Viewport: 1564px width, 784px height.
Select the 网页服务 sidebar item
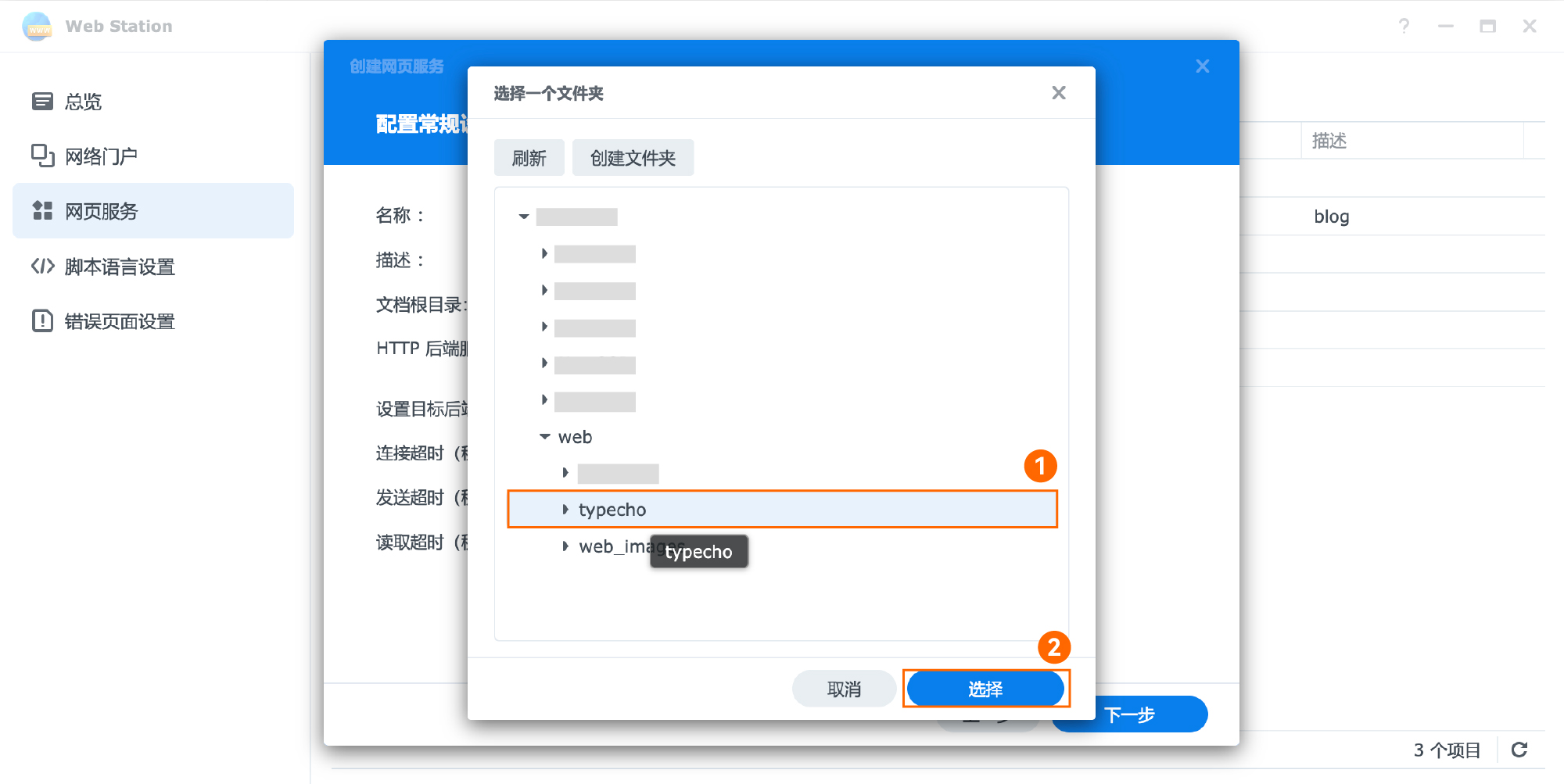point(101,211)
